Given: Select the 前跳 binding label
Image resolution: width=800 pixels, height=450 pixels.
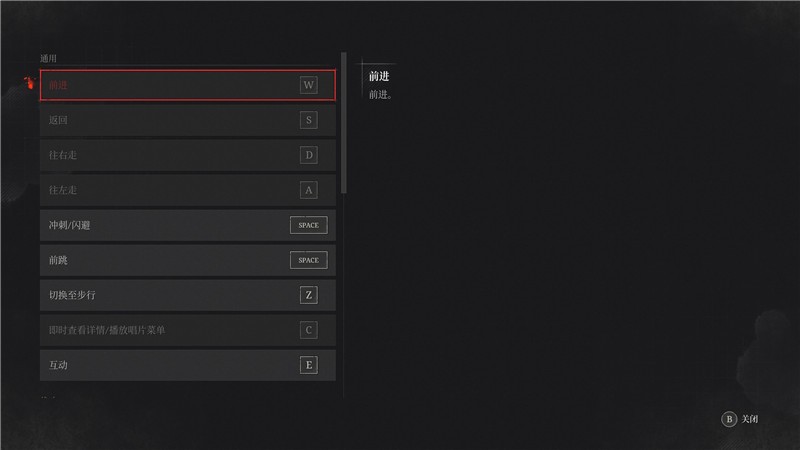Looking at the screenshot, I should coord(59,260).
